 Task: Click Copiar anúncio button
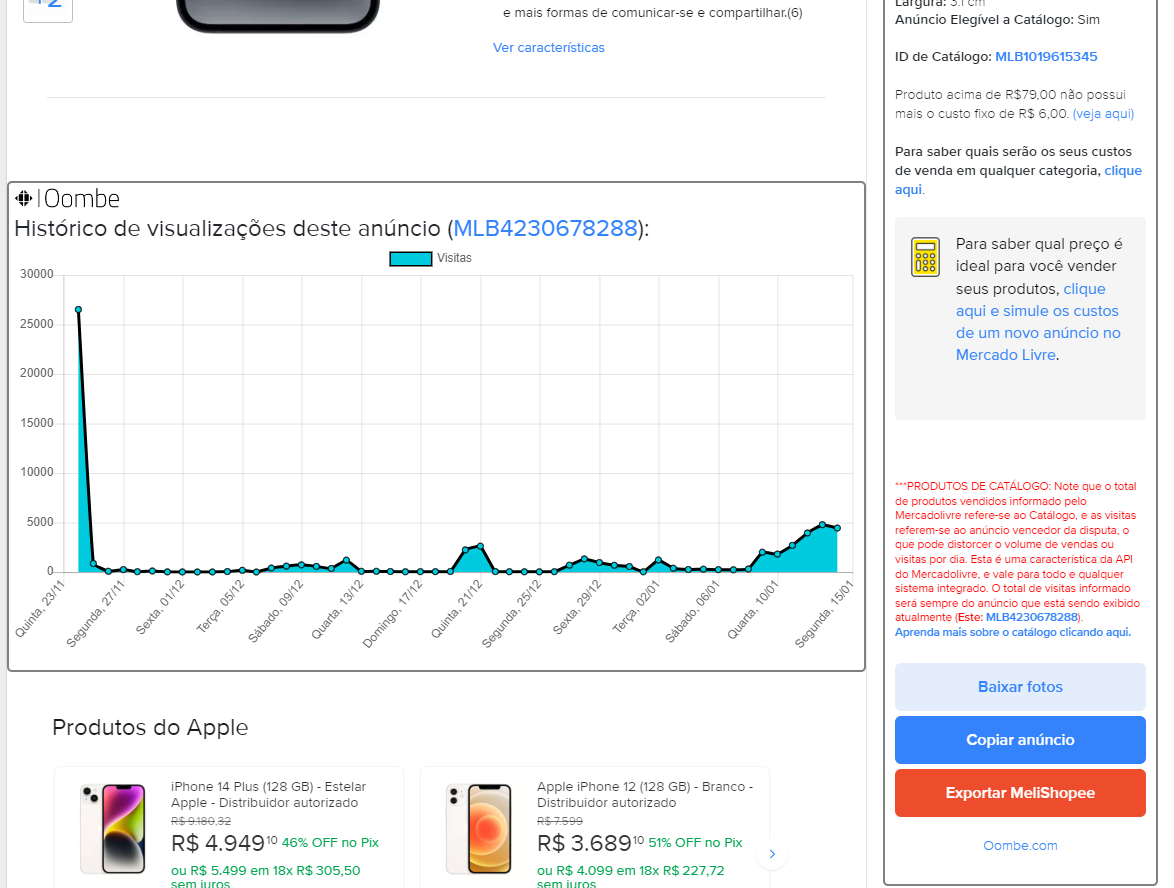1020,740
